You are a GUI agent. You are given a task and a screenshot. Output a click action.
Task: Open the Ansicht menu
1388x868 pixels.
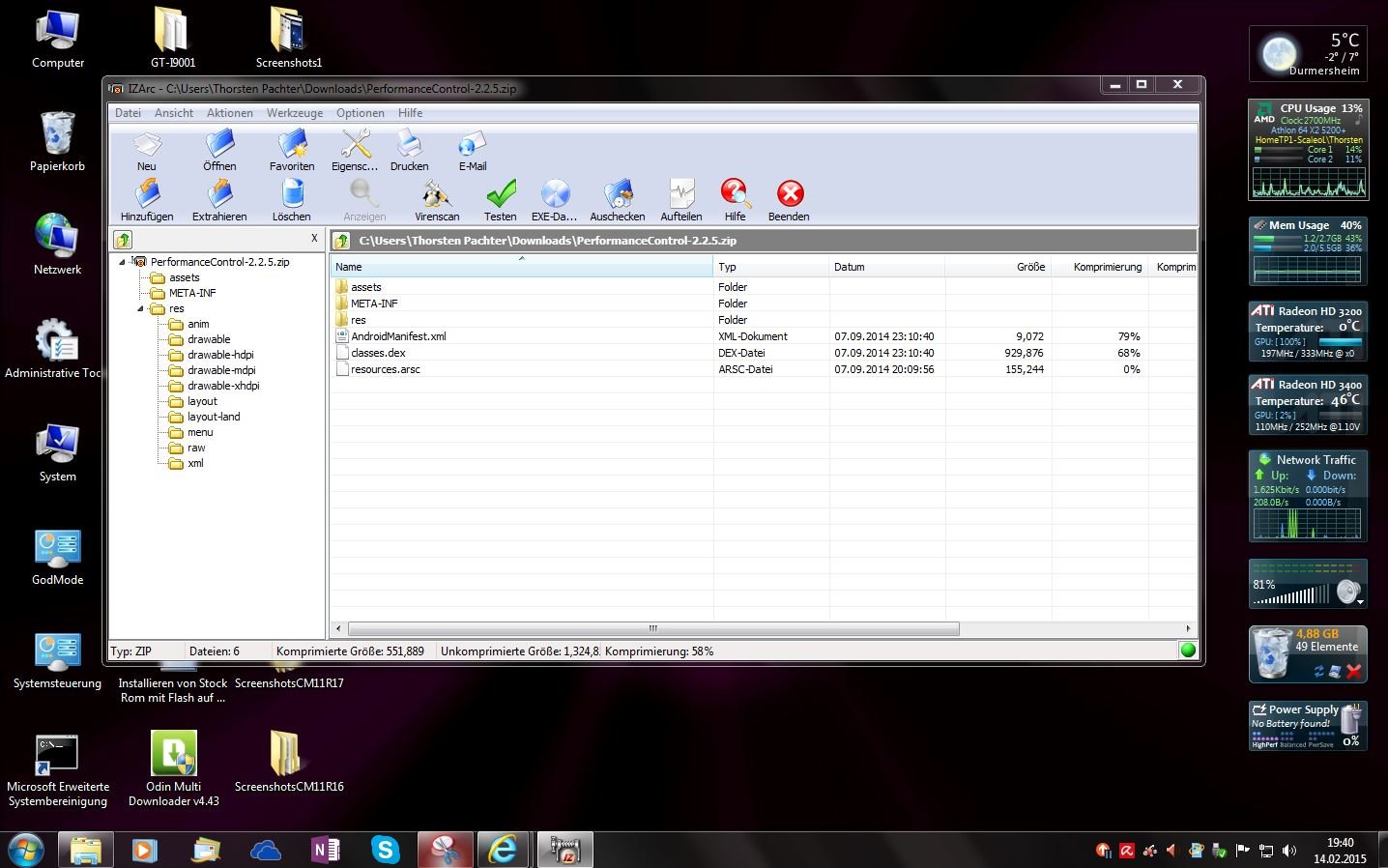[174, 113]
